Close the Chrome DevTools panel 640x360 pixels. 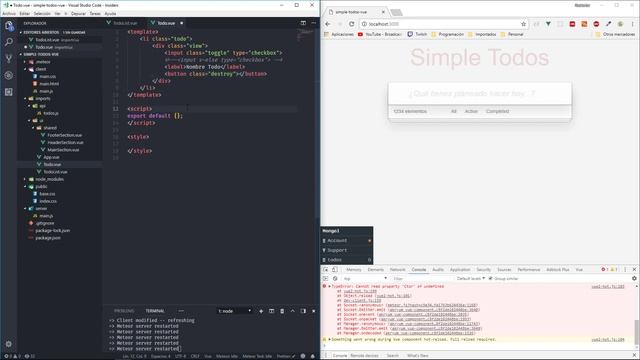click(634, 270)
